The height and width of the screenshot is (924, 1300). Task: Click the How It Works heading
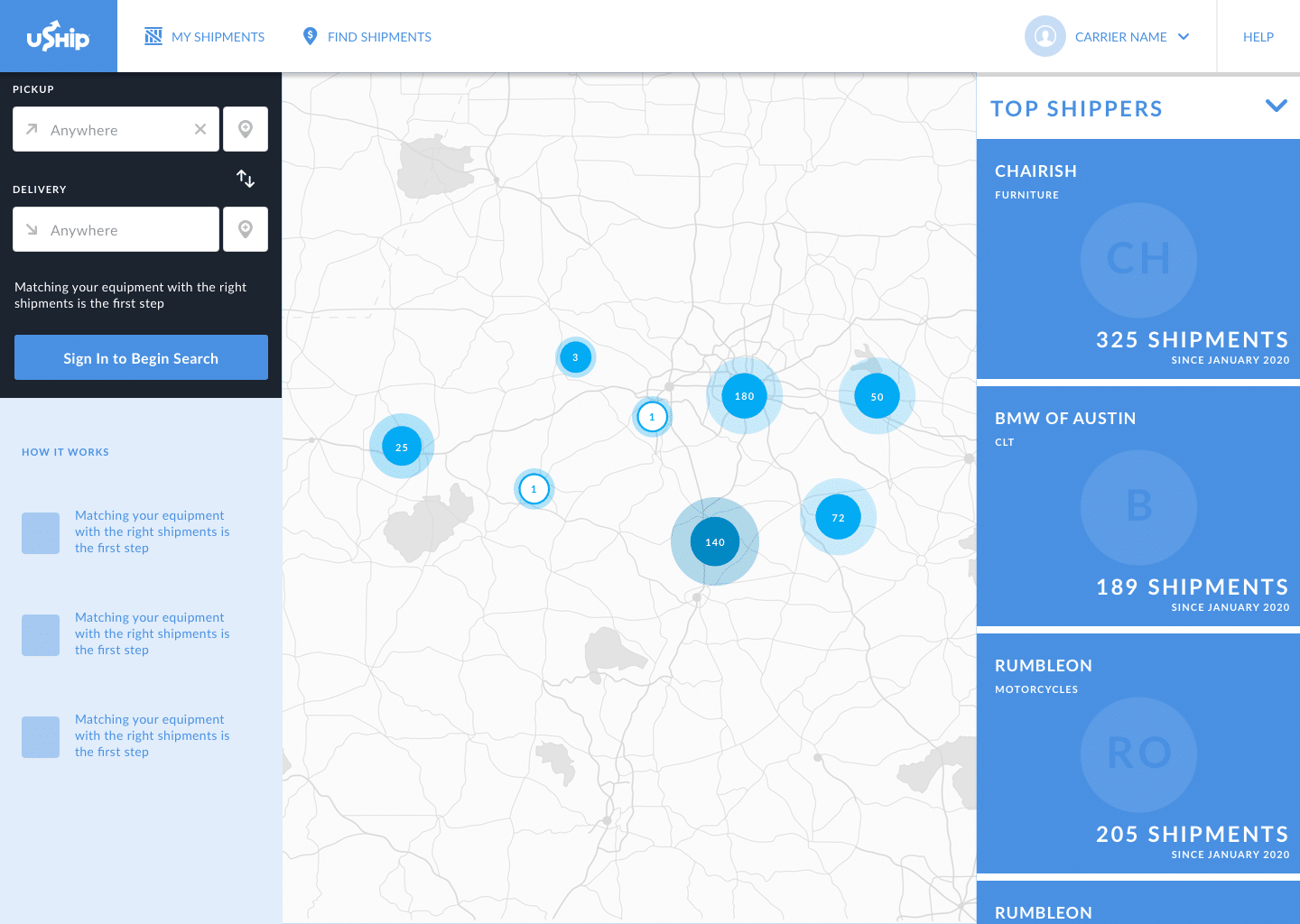coord(65,452)
